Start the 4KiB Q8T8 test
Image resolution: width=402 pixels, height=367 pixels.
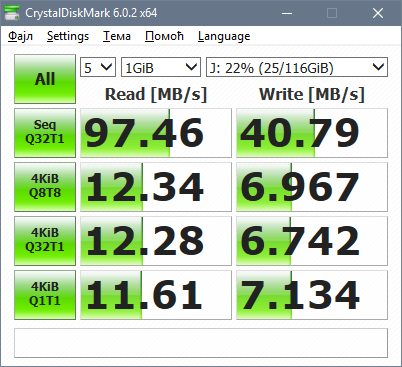point(45,187)
